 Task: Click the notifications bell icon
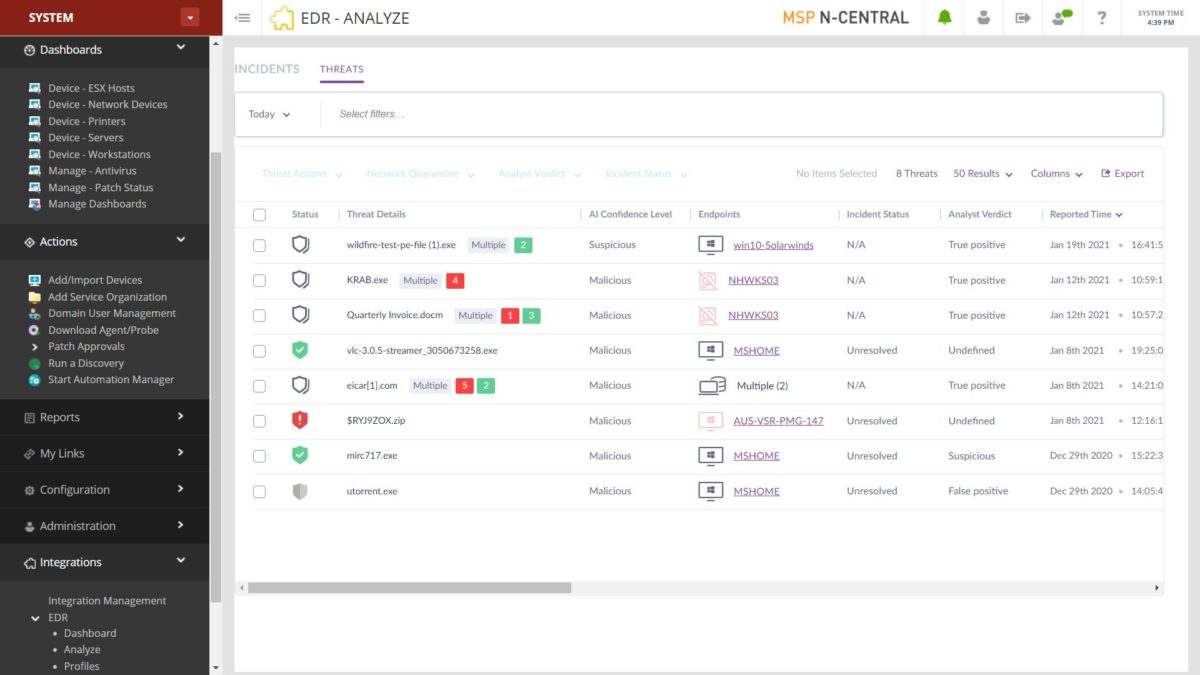944,17
